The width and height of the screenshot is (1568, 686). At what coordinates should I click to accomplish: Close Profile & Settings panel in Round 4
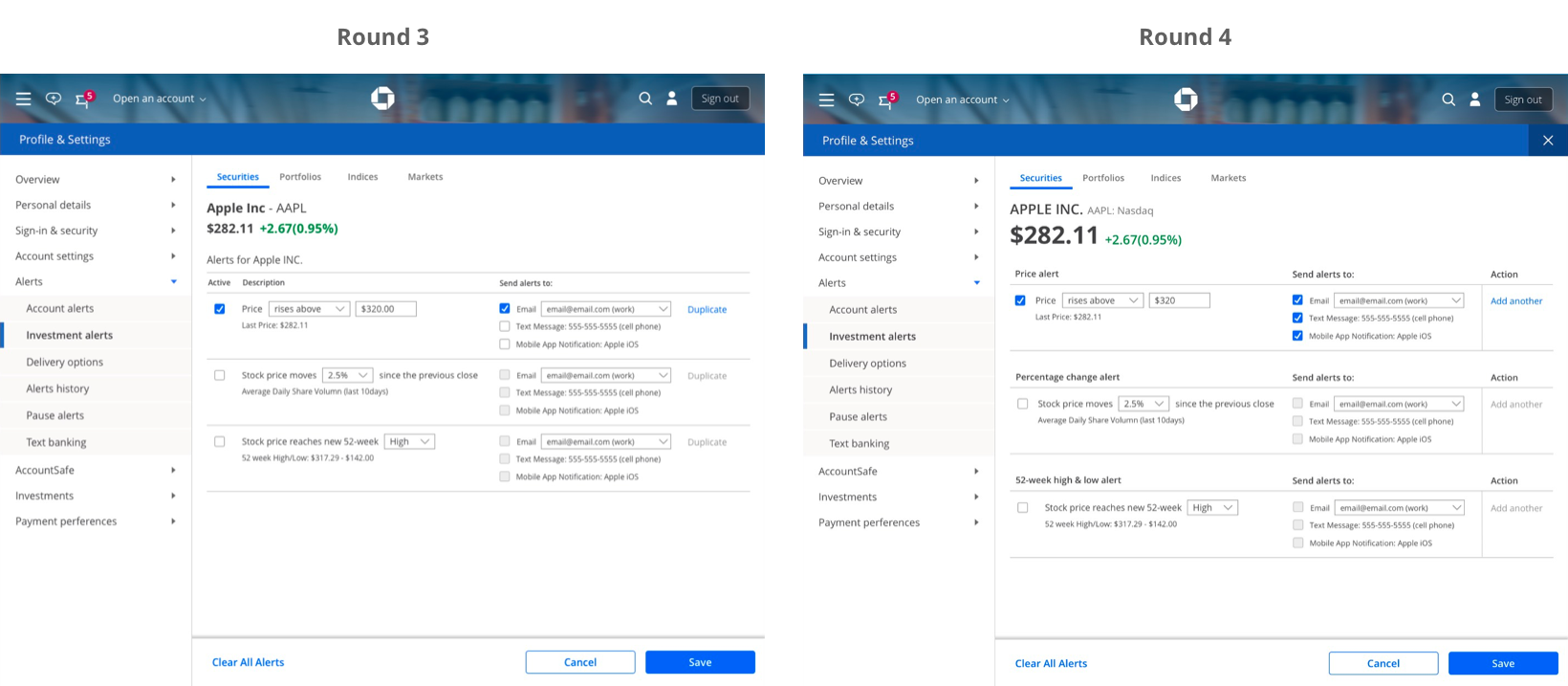click(1548, 141)
